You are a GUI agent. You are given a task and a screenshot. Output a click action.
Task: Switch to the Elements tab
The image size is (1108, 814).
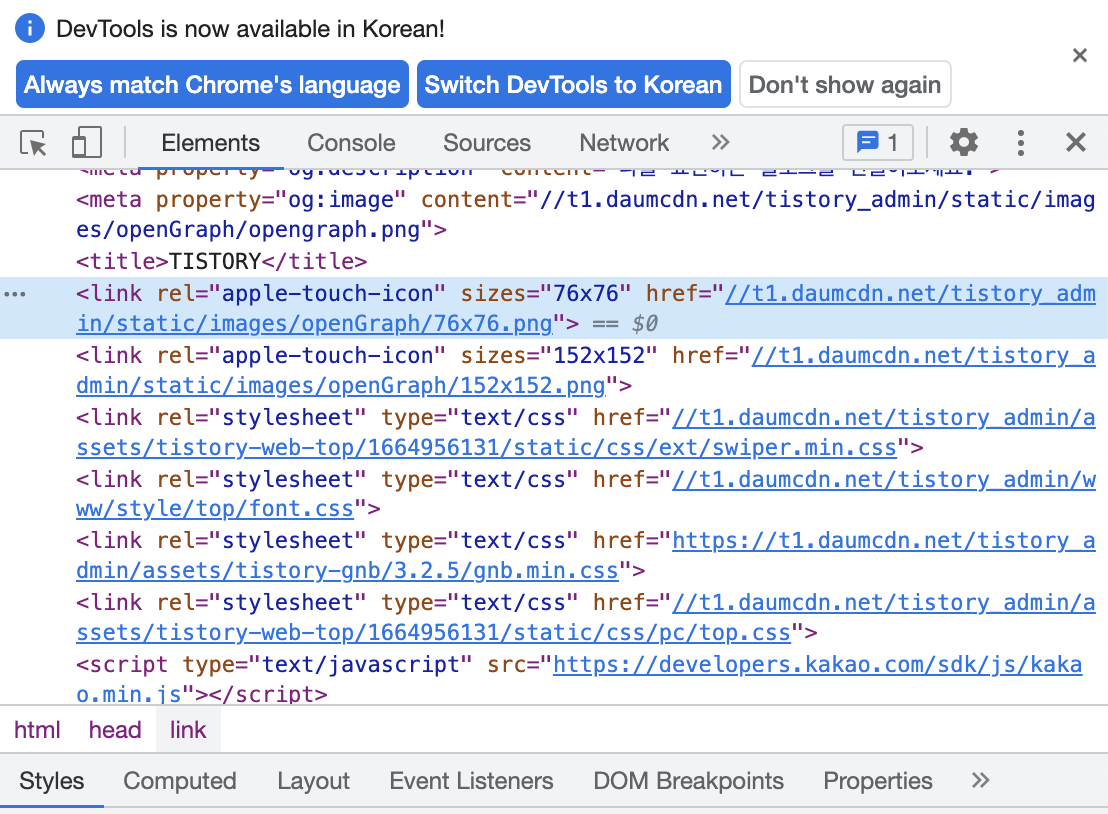[x=211, y=143]
